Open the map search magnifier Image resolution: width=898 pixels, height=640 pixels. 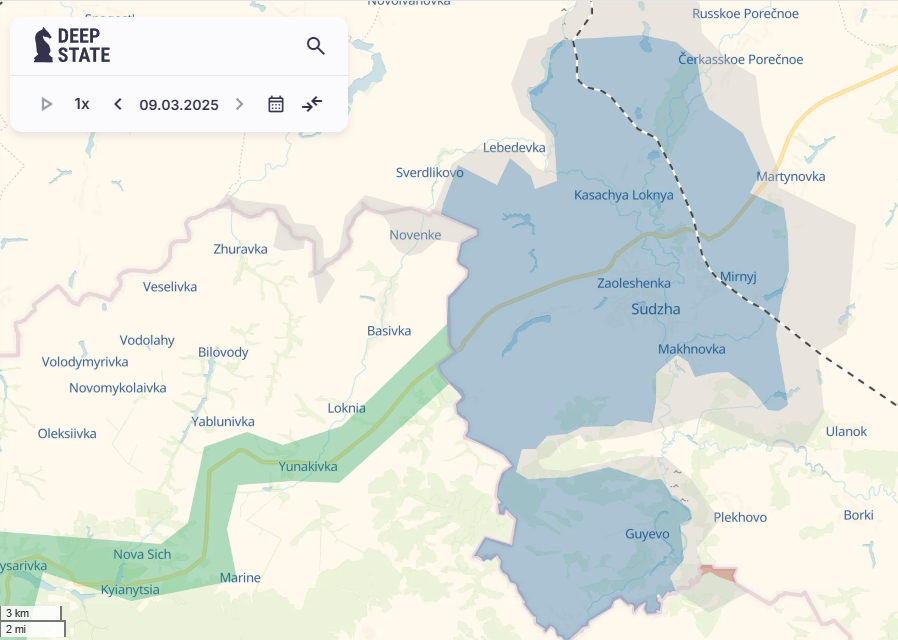point(316,46)
